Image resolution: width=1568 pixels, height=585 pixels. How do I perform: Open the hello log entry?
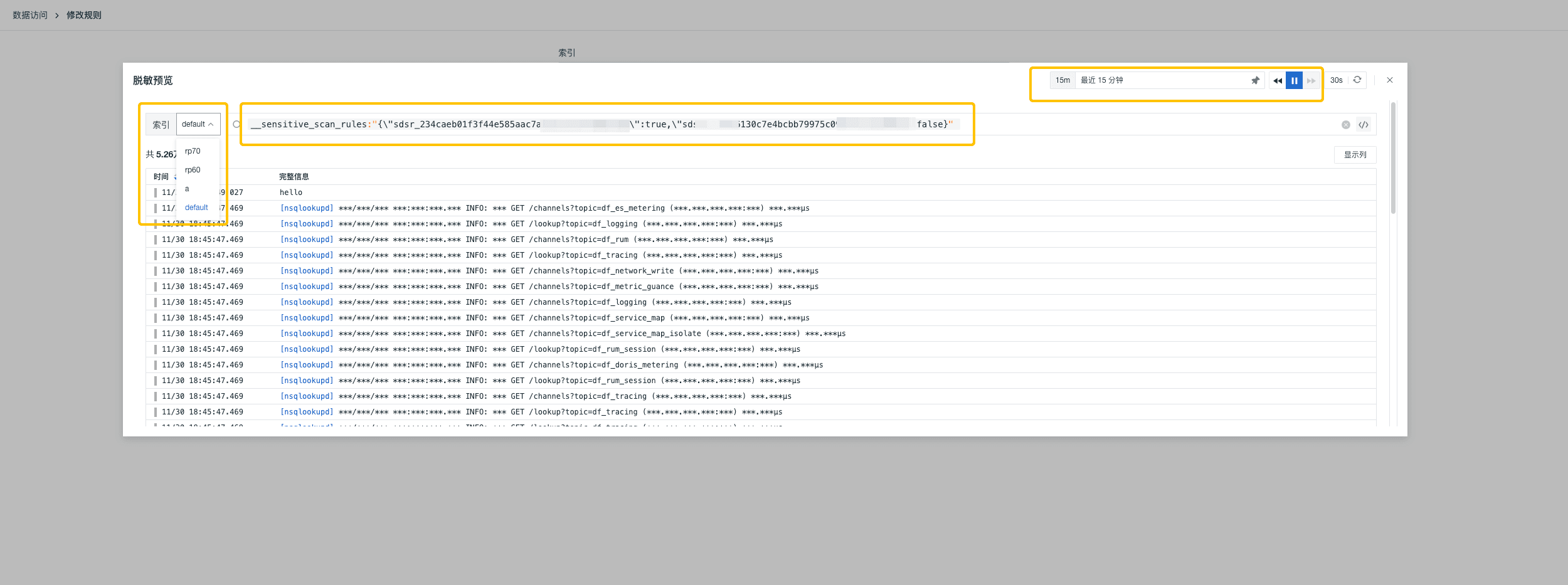pos(761,192)
